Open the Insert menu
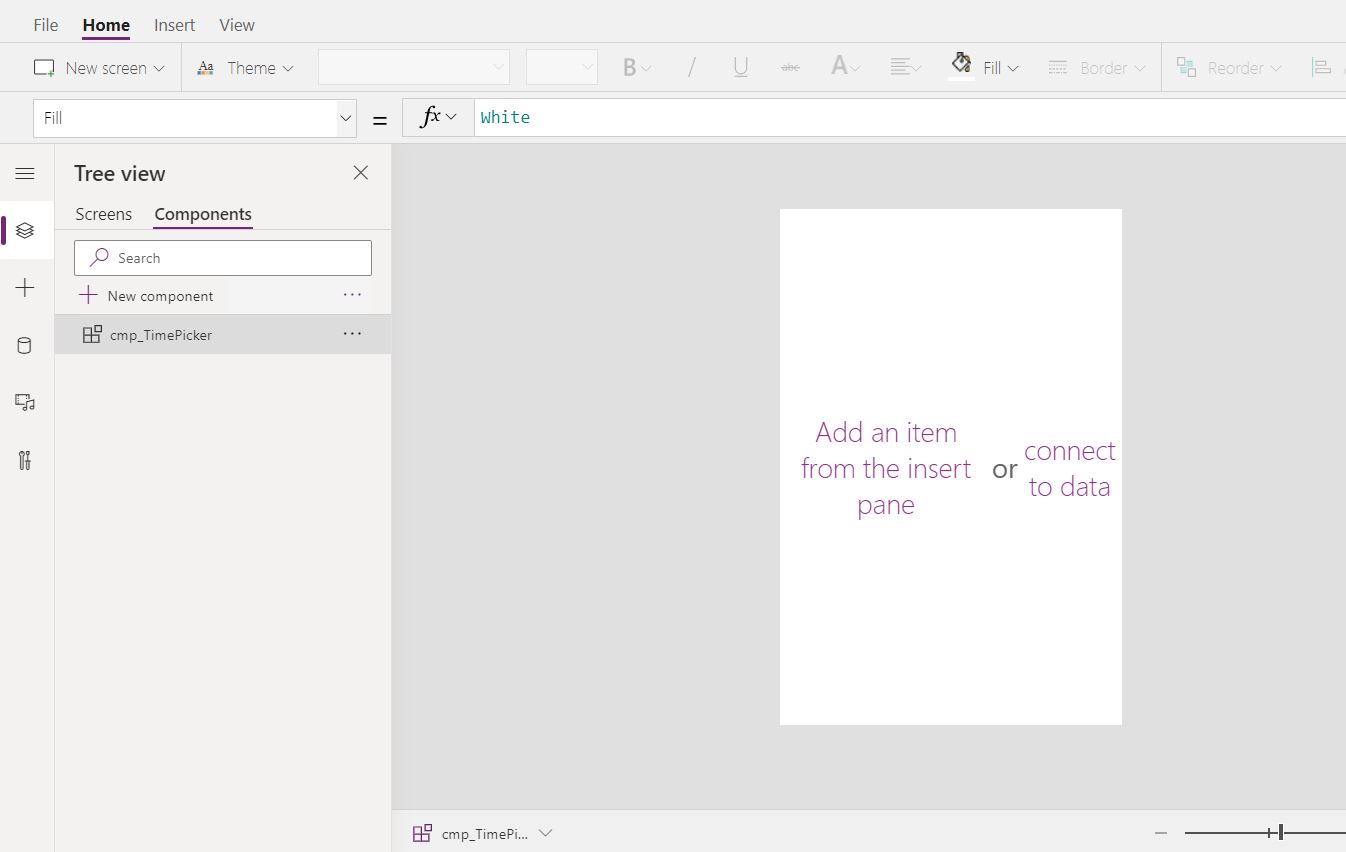 pos(174,25)
